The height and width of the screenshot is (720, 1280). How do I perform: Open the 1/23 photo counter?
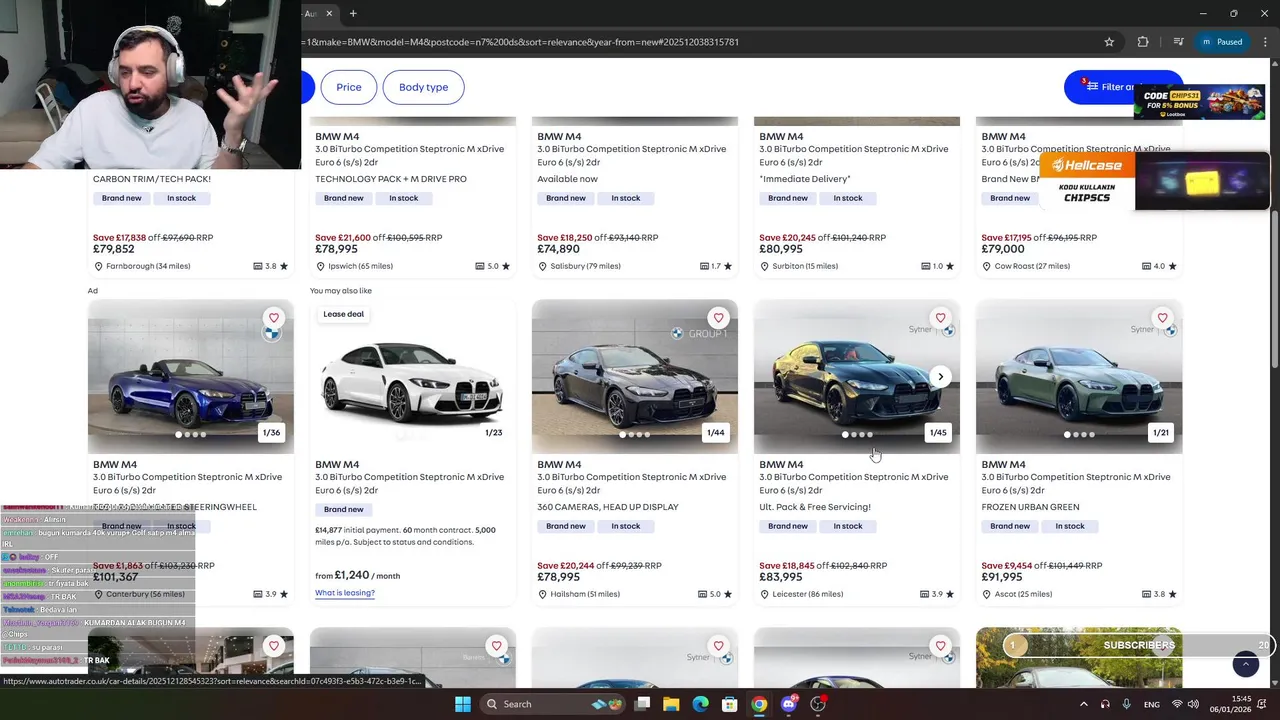[x=494, y=433]
